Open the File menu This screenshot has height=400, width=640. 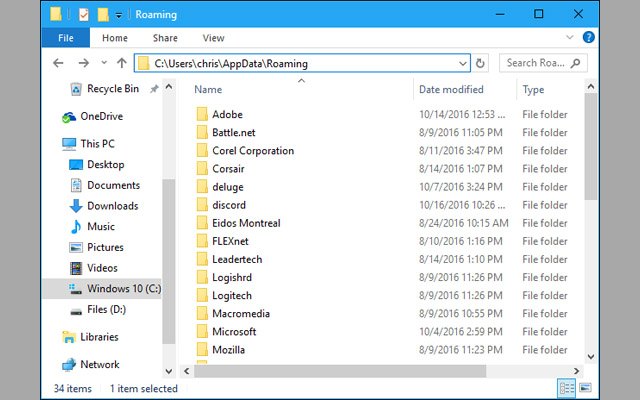[66, 38]
